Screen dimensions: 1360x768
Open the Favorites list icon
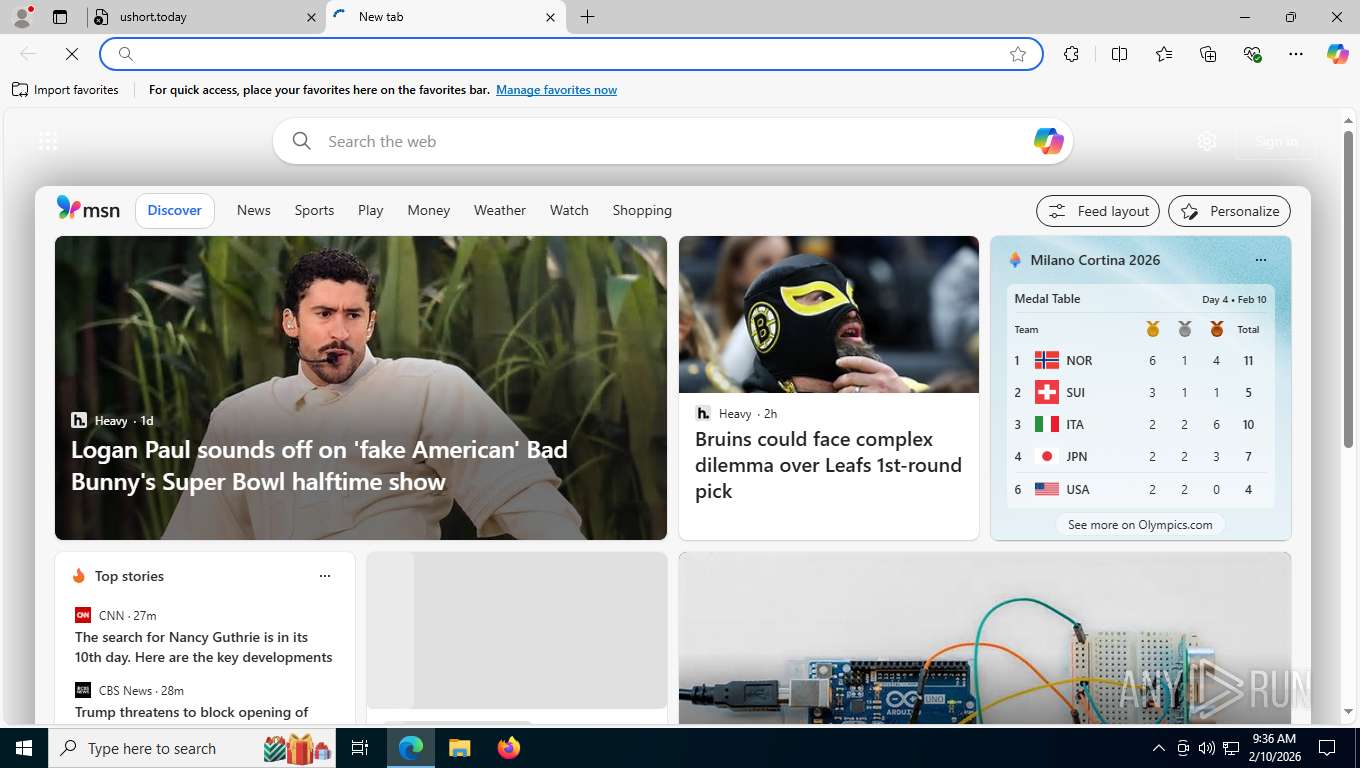pyautogui.click(x=1164, y=54)
